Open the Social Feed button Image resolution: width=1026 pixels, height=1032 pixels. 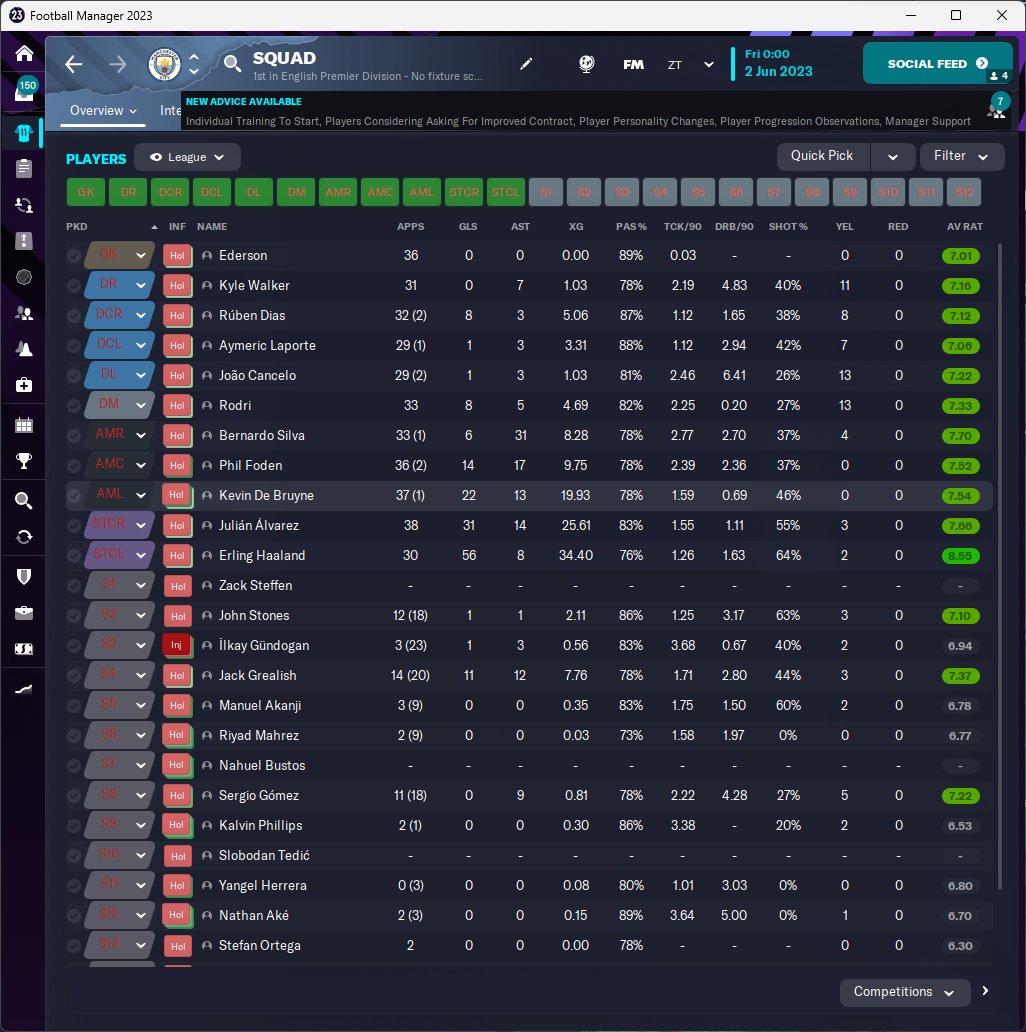[937, 63]
